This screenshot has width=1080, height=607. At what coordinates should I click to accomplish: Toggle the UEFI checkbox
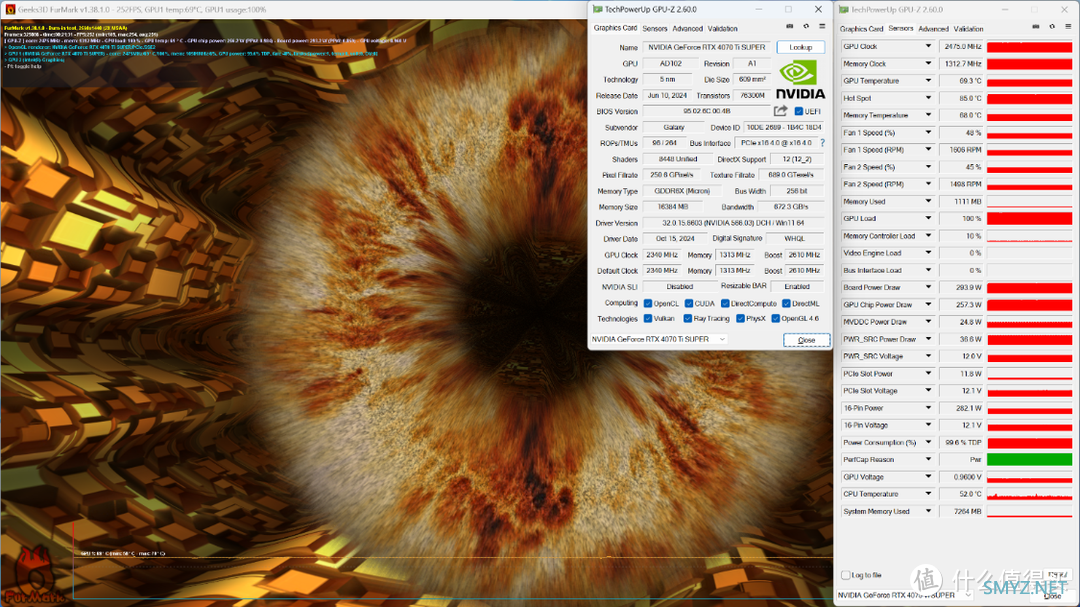click(798, 111)
